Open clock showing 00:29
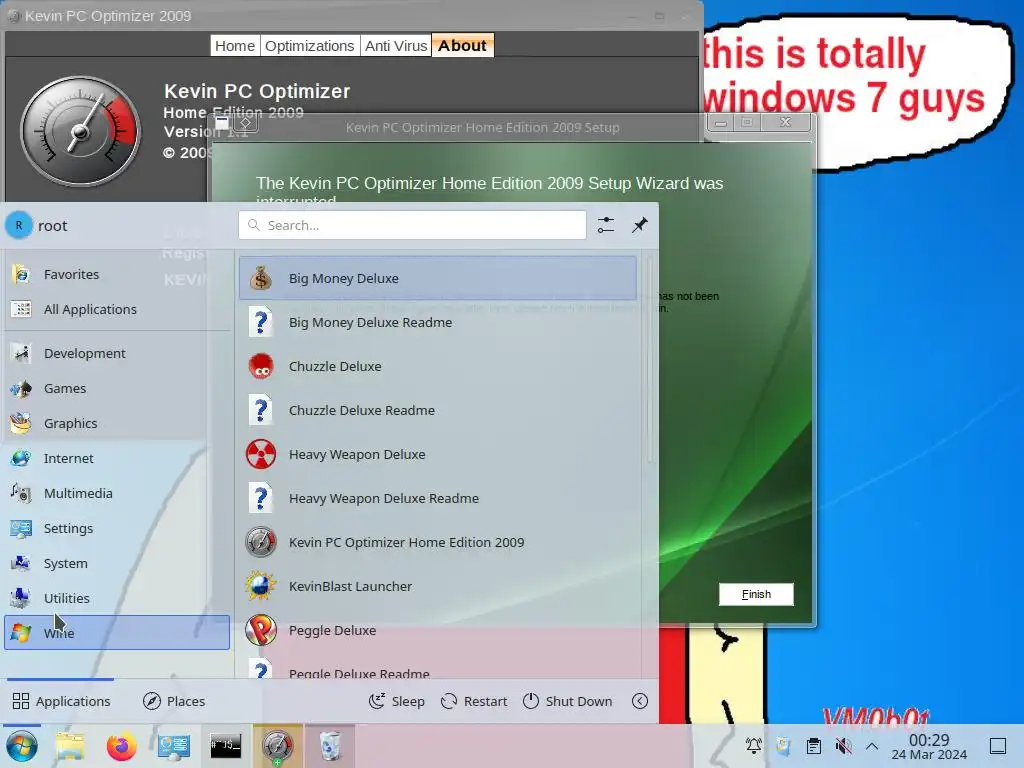 (x=929, y=746)
